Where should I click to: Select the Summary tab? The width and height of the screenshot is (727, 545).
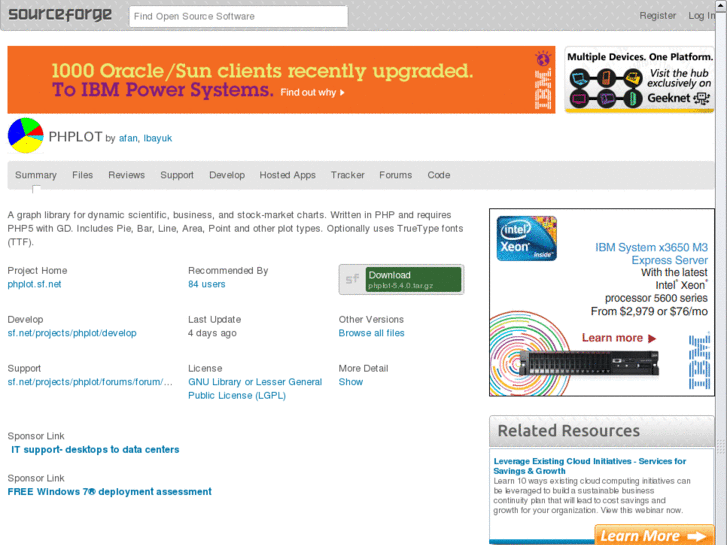coord(36,175)
